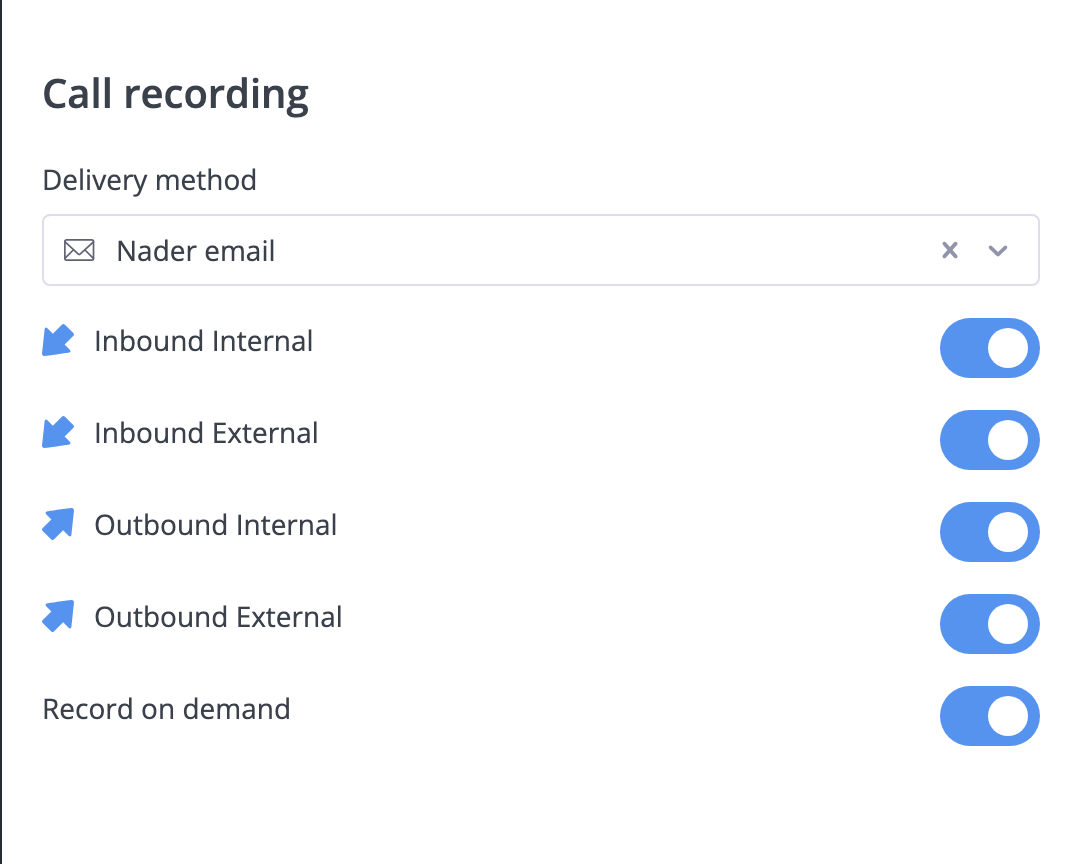Click the 'Outbound External' label
The image size is (1076, 864).
click(x=218, y=617)
